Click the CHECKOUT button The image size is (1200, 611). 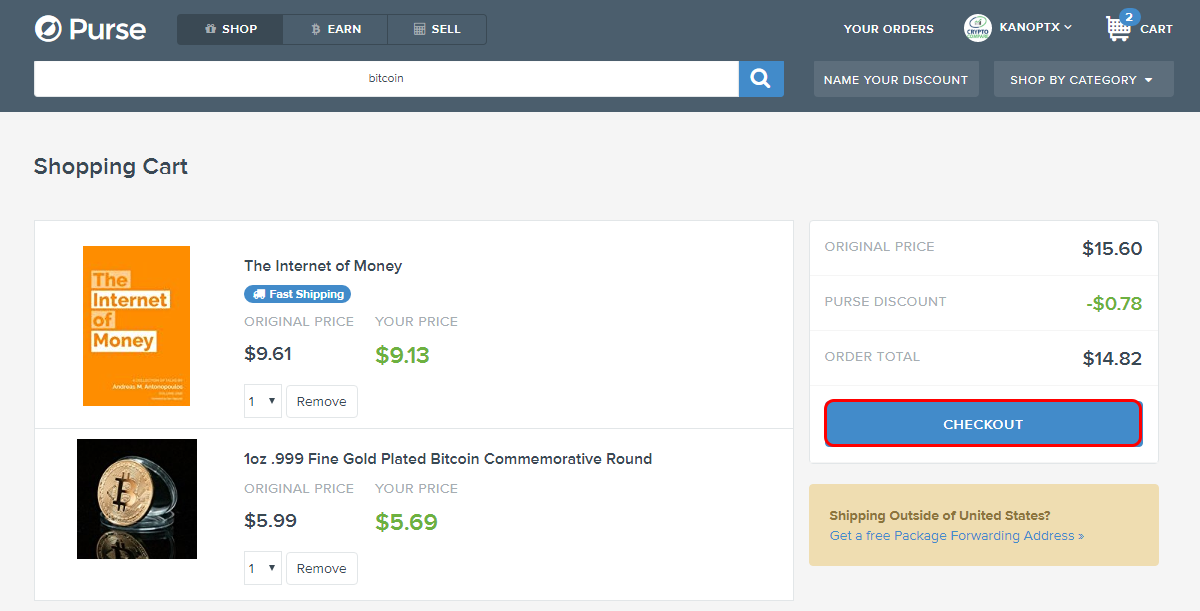pos(983,424)
